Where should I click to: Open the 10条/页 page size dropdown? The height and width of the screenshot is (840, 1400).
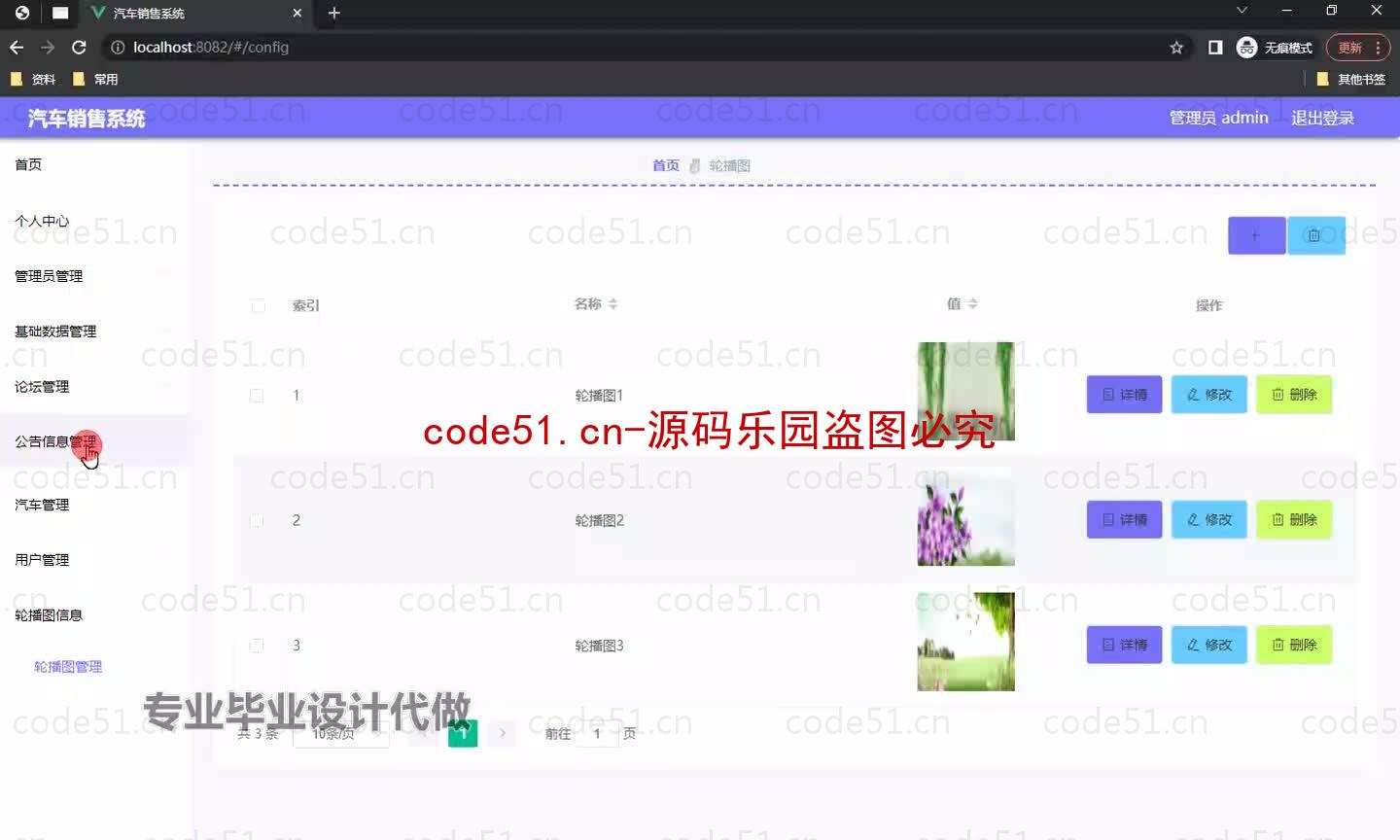pos(341,733)
